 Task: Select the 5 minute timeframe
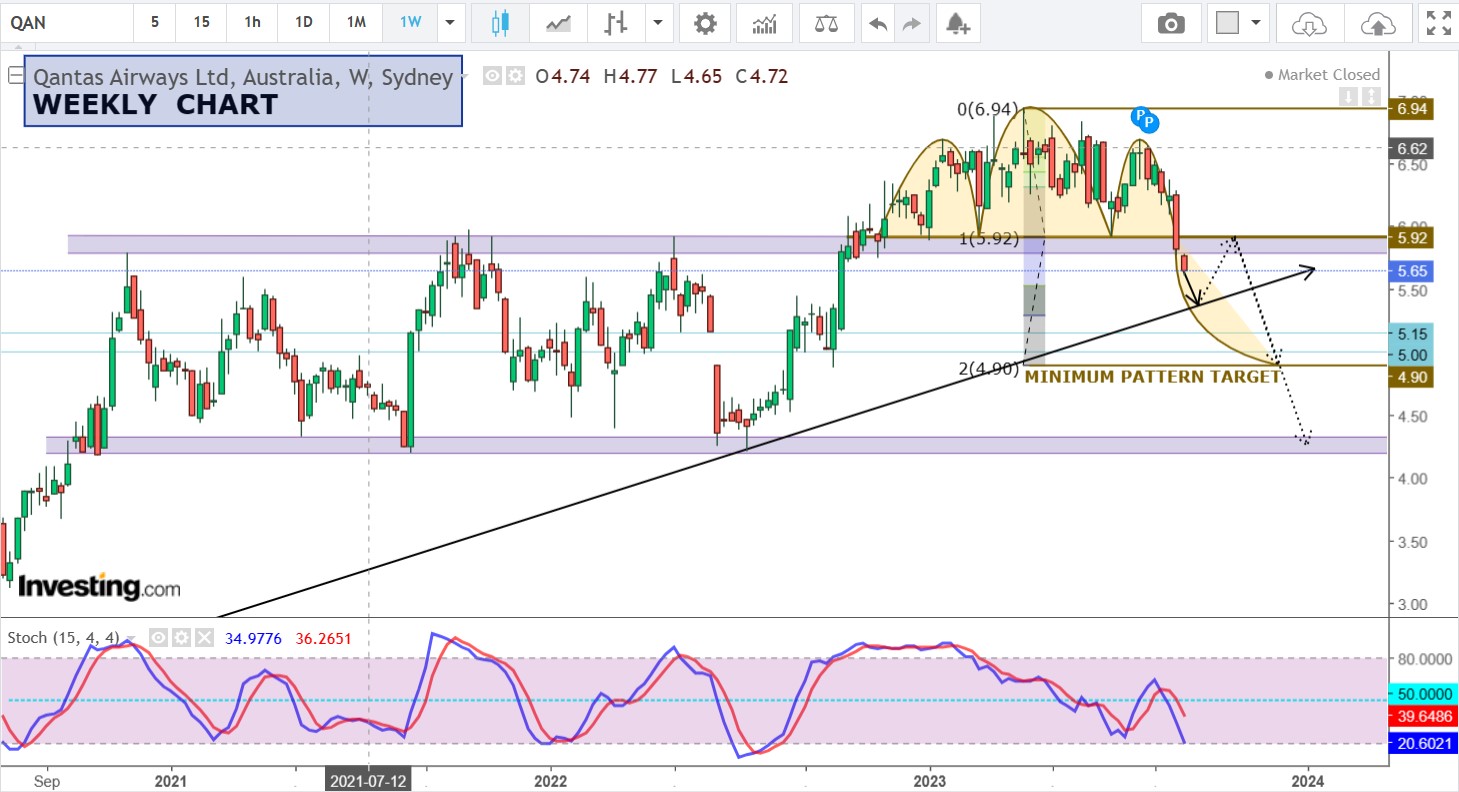pos(154,22)
